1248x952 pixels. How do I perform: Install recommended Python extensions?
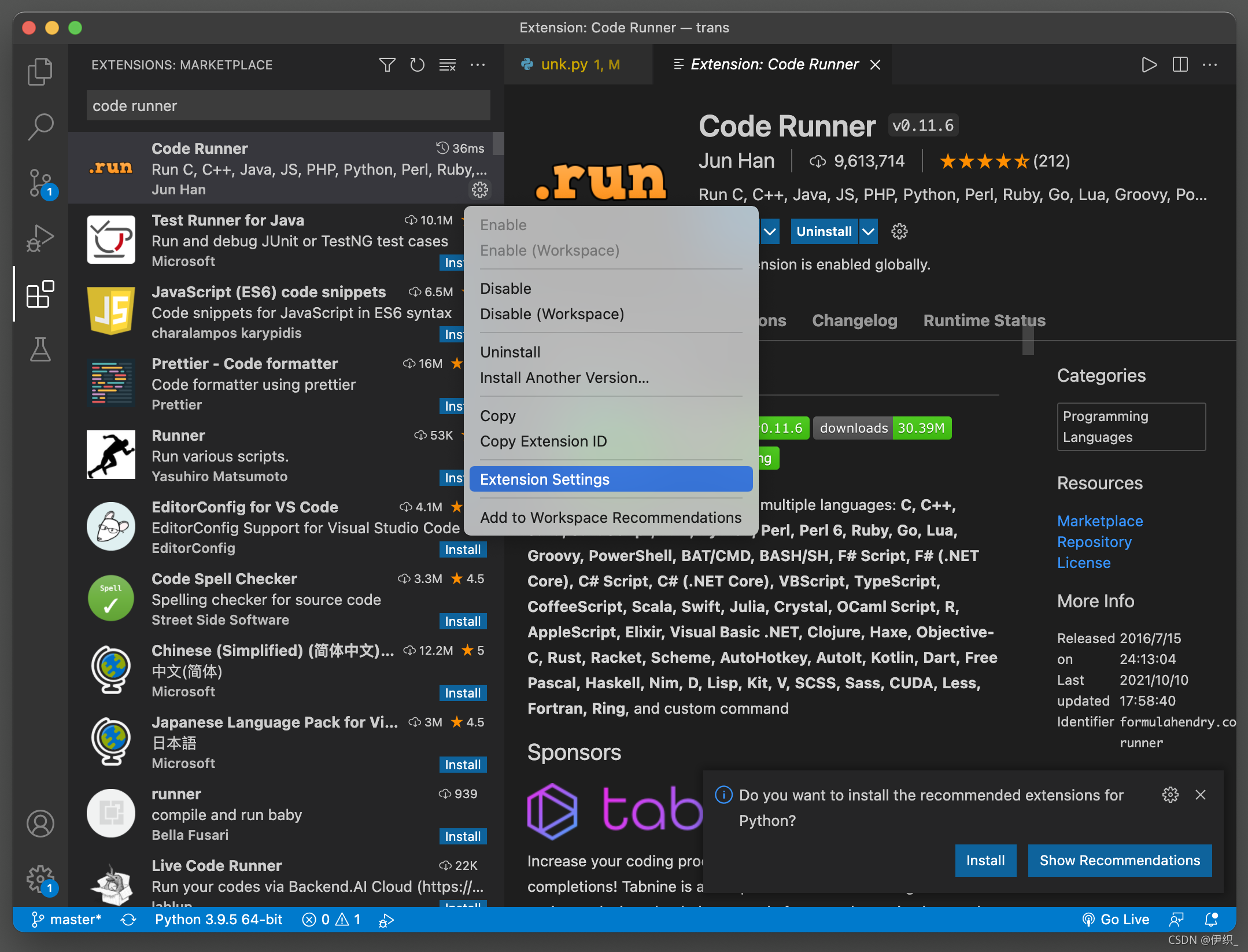985,861
